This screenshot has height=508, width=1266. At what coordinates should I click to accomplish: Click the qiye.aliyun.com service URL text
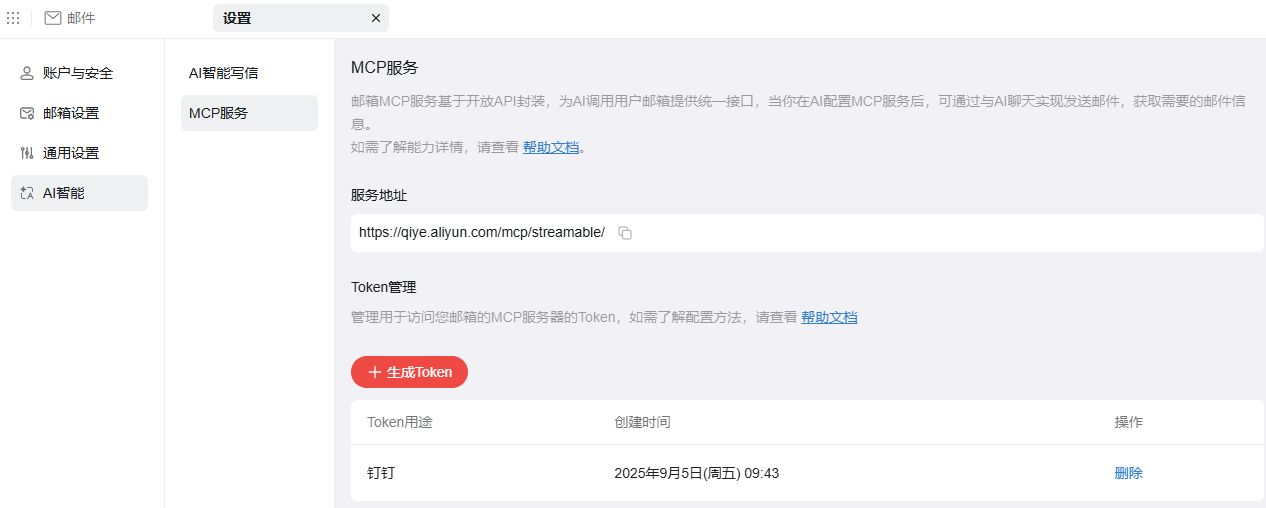click(x=482, y=232)
